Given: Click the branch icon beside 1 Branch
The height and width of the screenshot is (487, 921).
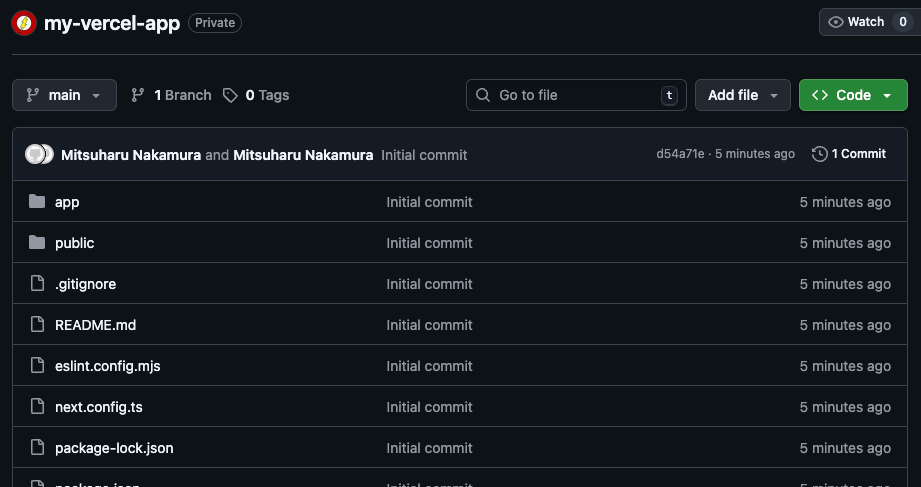Looking at the screenshot, I should click(x=138, y=95).
